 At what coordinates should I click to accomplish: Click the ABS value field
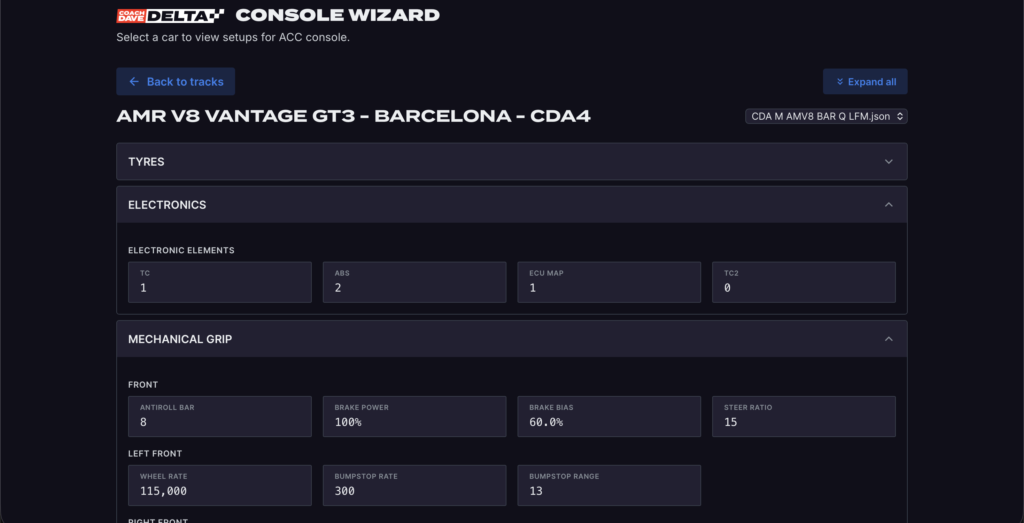pos(414,282)
